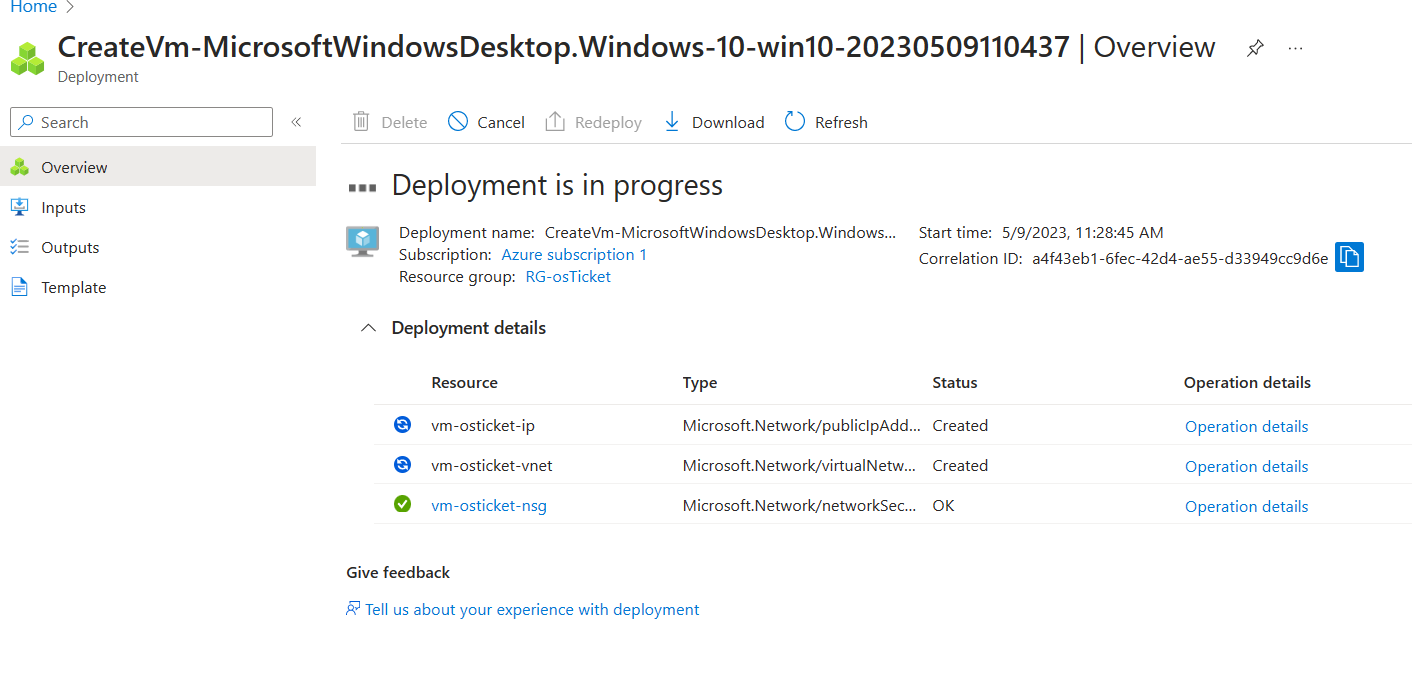Click the Refresh toolbar icon

coord(795,122)
